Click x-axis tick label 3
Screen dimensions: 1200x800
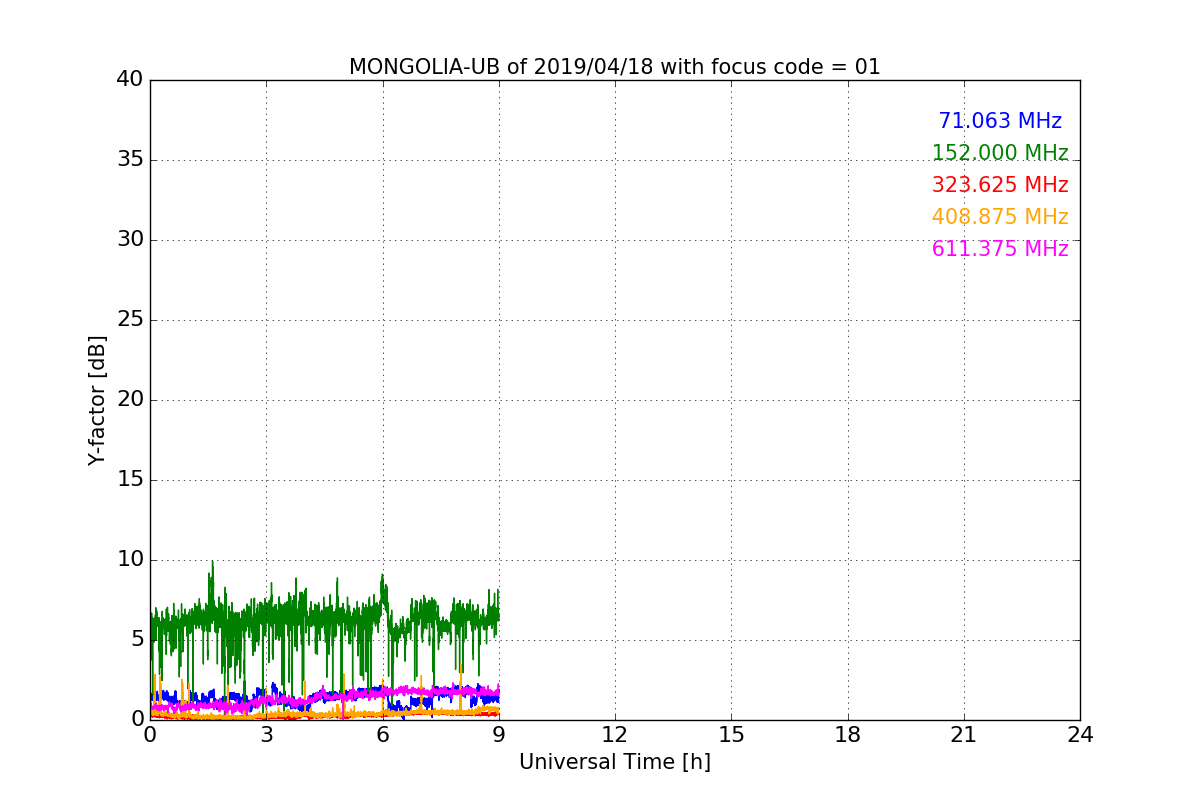(x=267, y=734)
